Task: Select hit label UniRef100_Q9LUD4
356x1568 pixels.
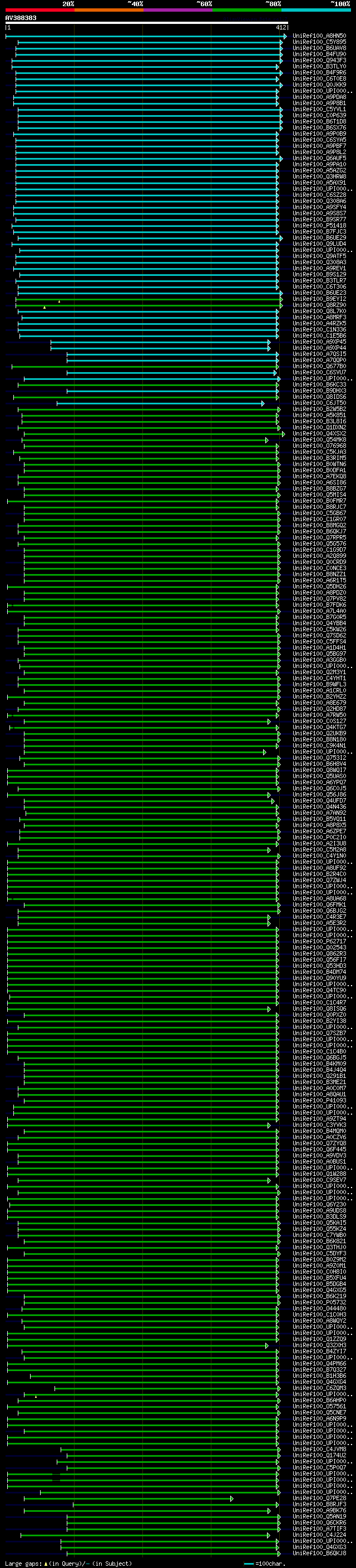Action: [319, 244]
